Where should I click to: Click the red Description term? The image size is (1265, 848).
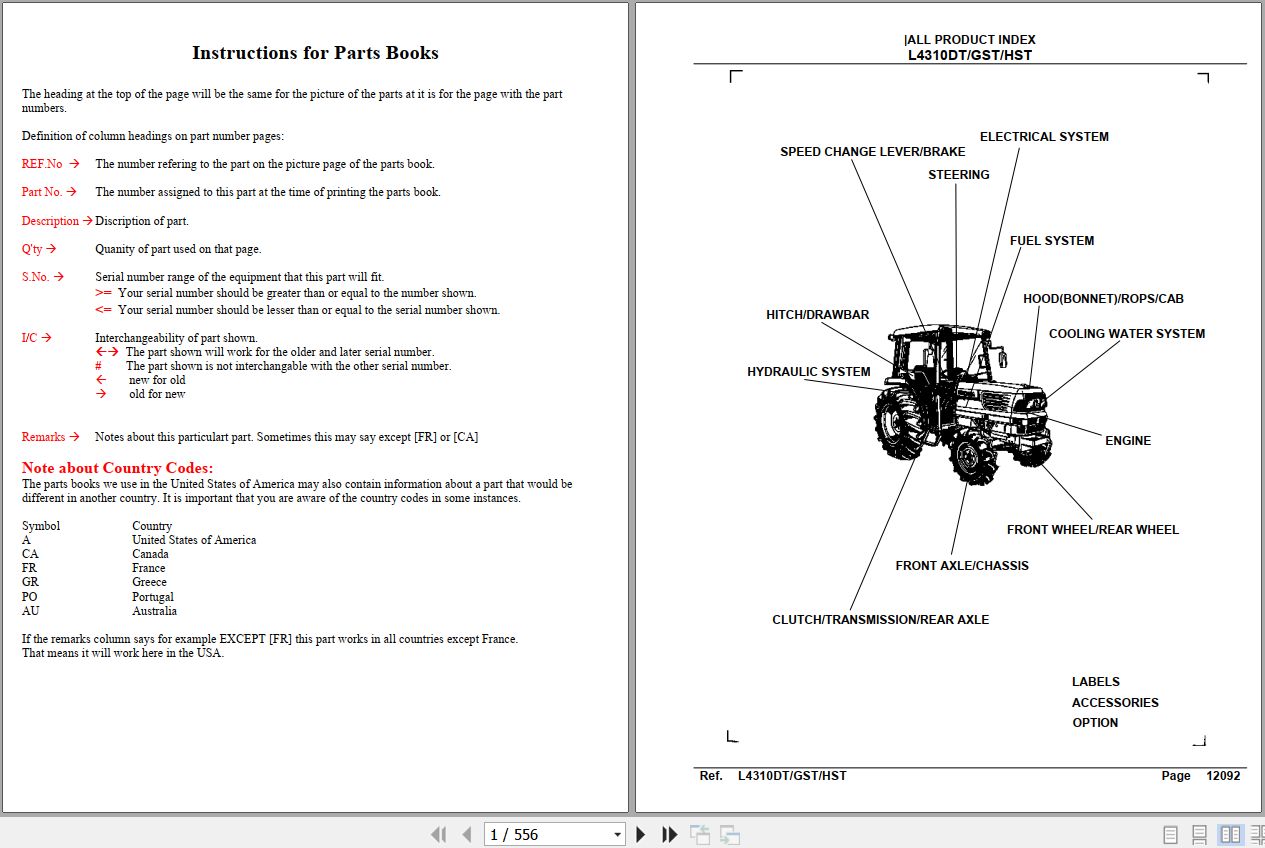(50, 221)
